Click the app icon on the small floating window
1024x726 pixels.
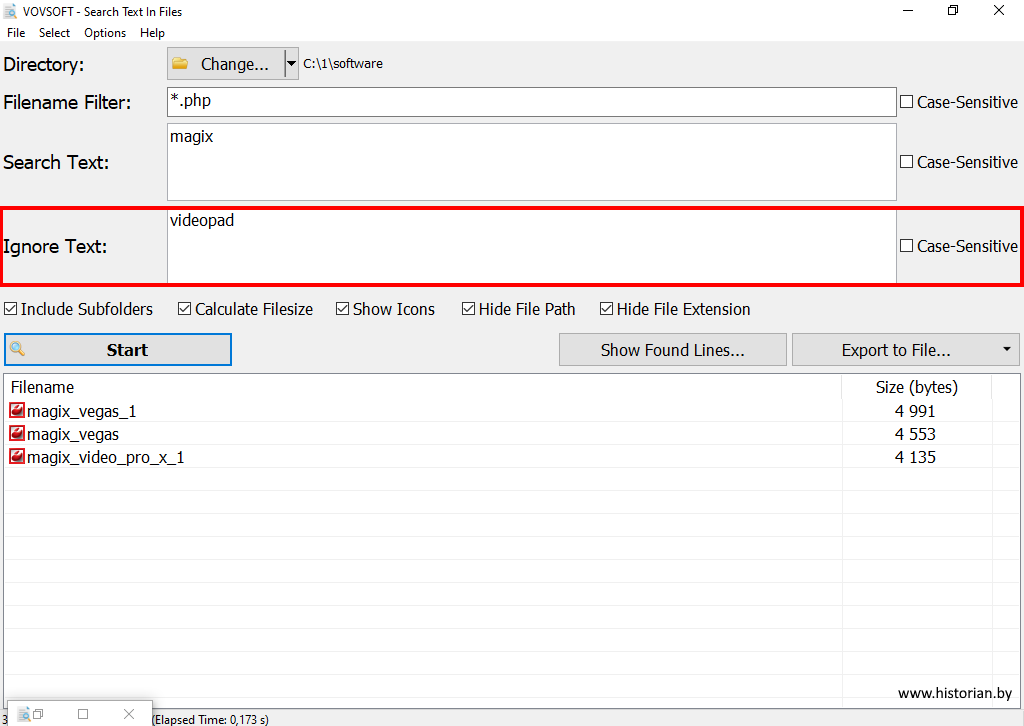[24, 714]
